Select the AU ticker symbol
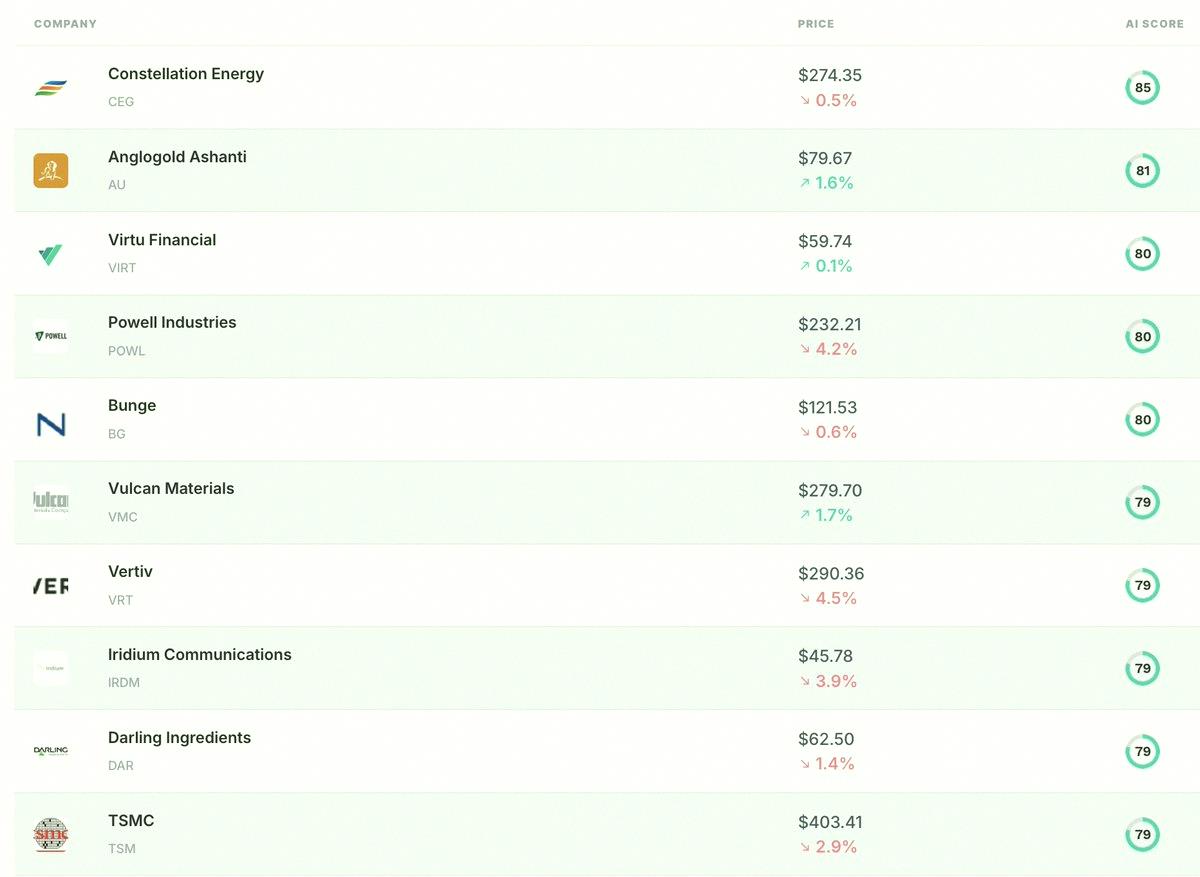Screen dimensions: 1200x877 pos(117,185)
